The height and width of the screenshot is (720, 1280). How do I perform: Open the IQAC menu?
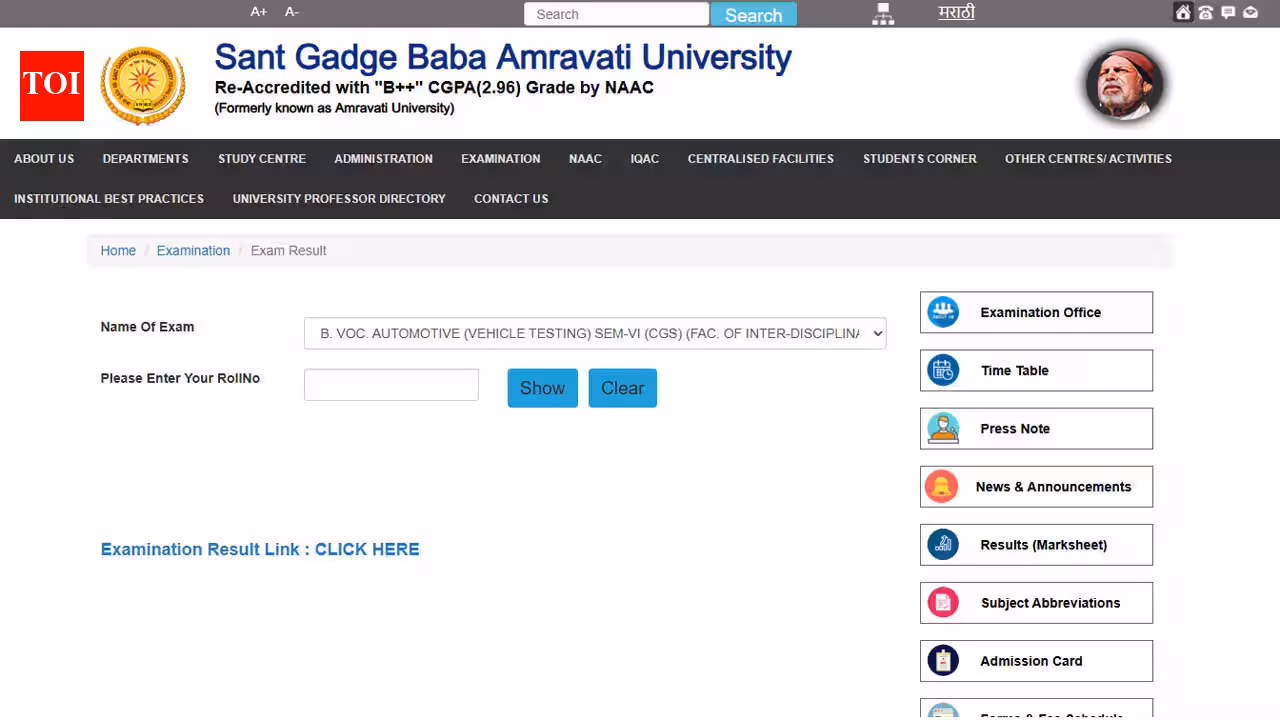[x=644, y=159]
